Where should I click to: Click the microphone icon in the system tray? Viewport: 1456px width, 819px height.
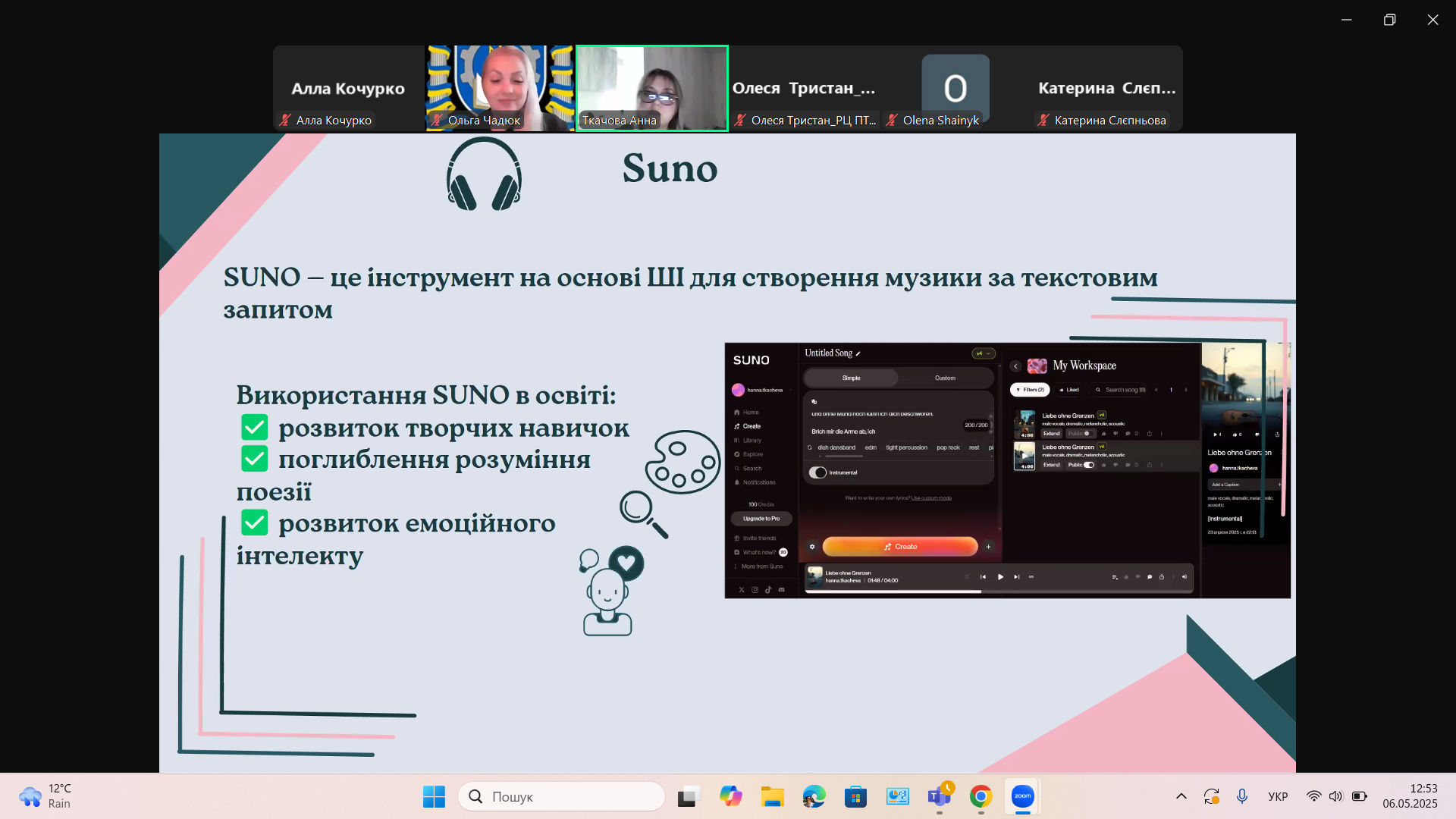(x=1241, y=796)
